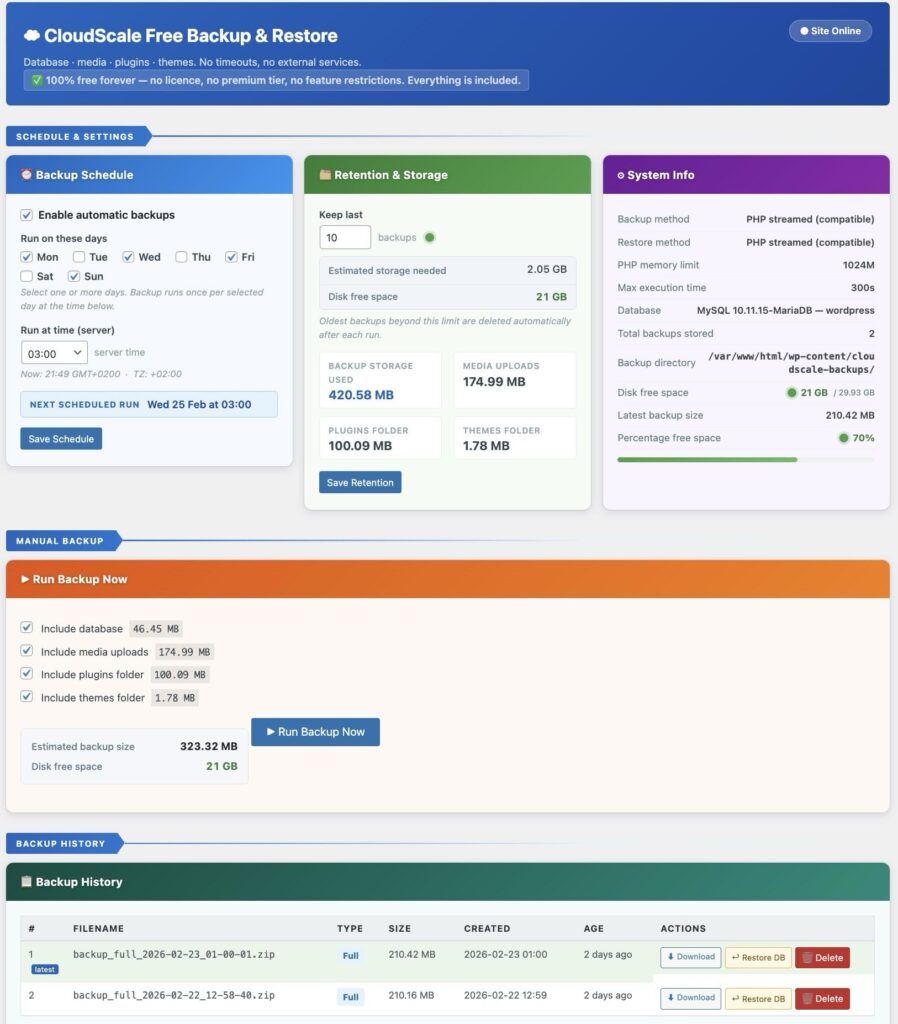The width and height of the screenshot is (898, 1024).
Task: Click the folder icon in Retention & Storage header
Action: pos(324,175)
